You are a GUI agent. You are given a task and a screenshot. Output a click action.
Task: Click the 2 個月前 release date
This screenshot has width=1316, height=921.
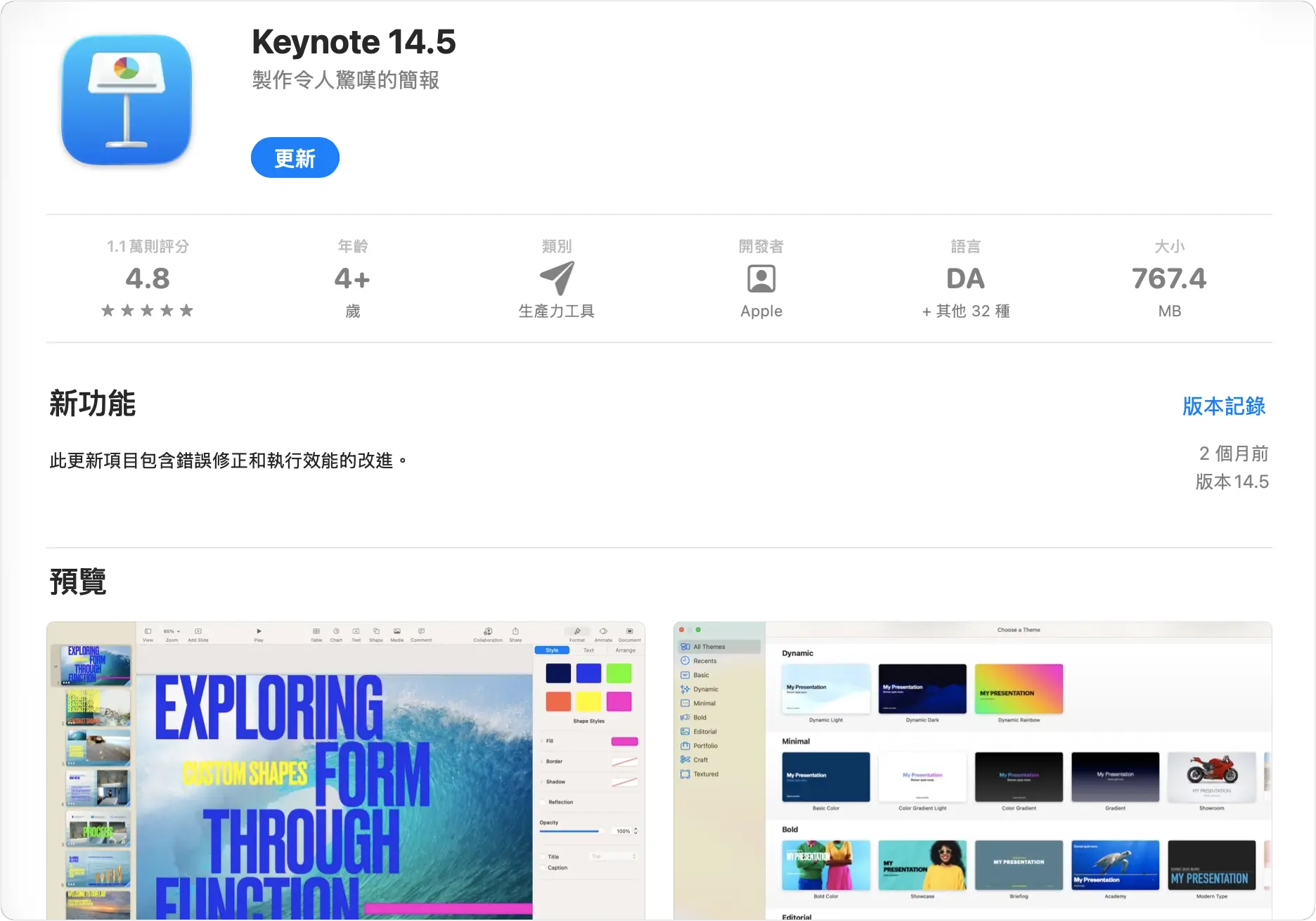(x=1234, y=454)
